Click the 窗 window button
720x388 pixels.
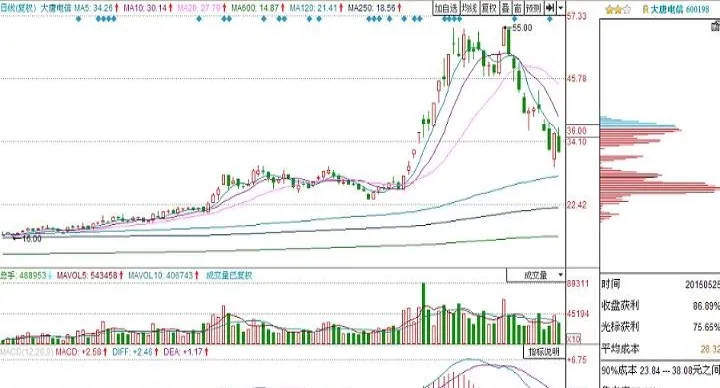pyautogui.click(x=518, y=8)
